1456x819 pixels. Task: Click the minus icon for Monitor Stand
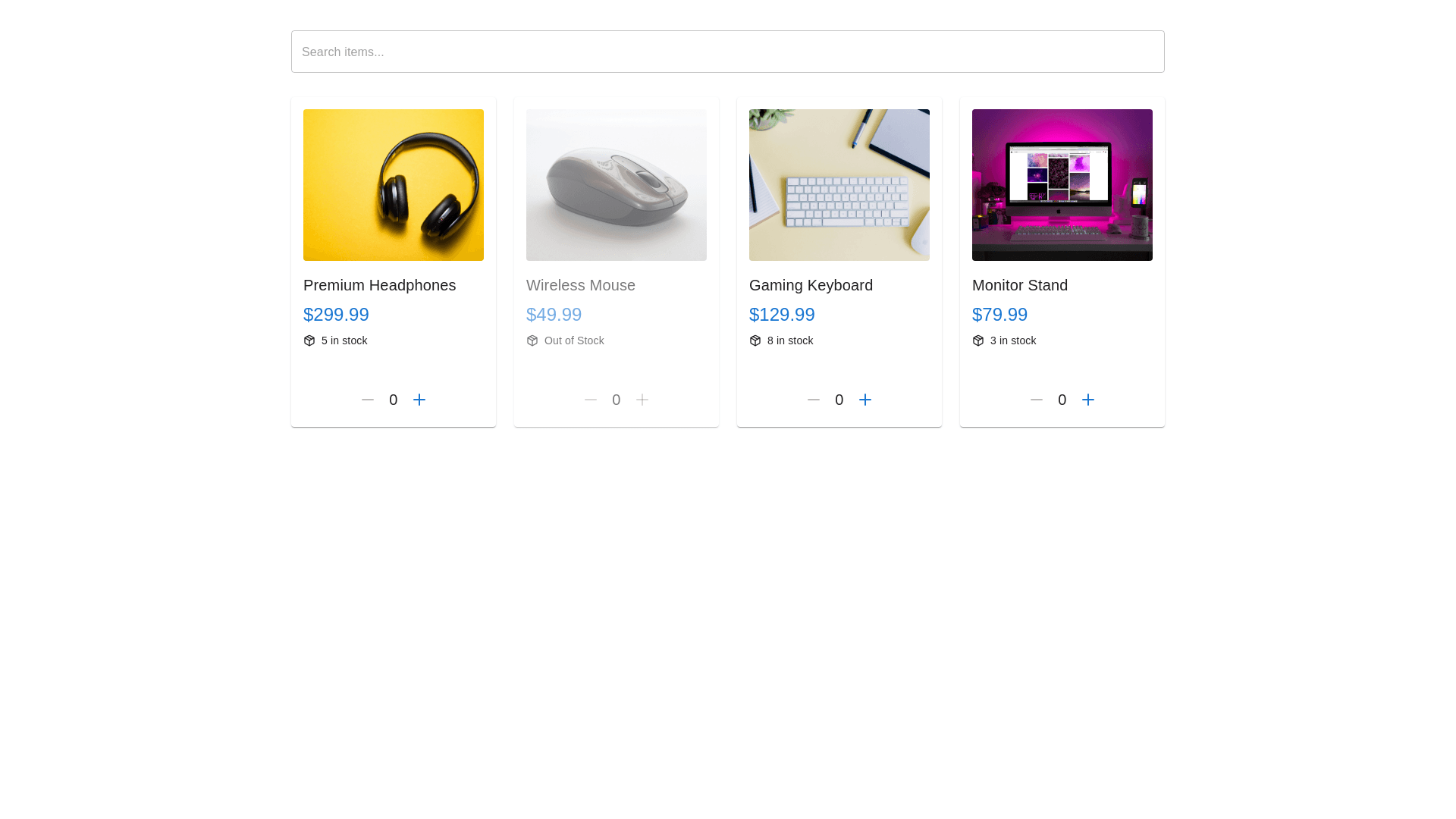point(1036,400)
